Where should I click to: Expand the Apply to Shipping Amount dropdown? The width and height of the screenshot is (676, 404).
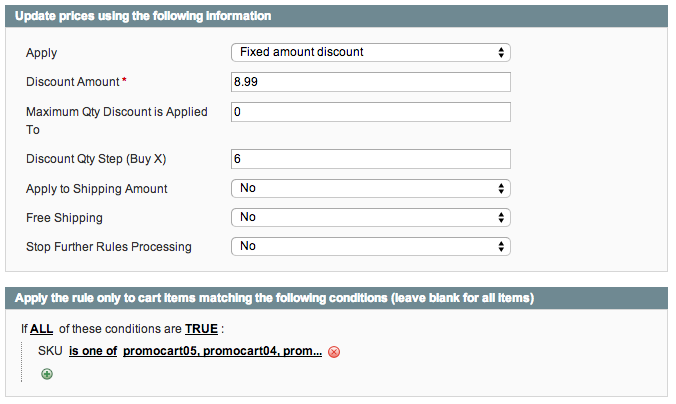371,188
